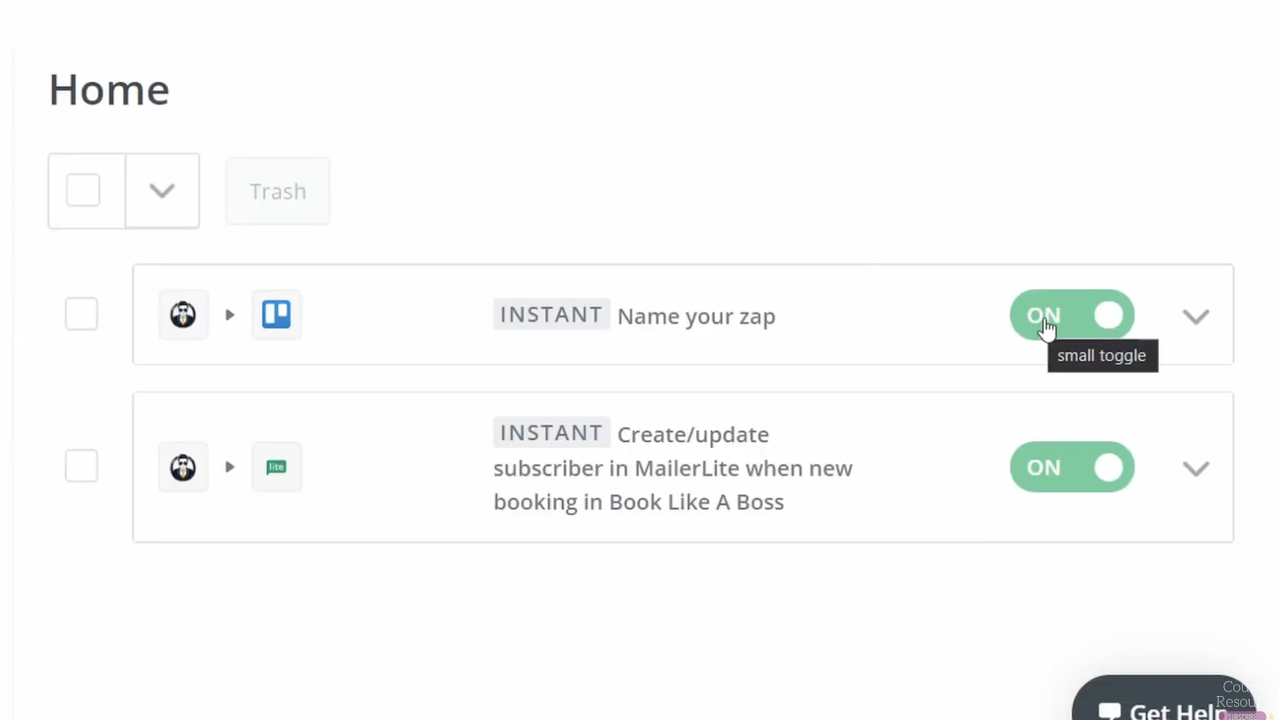The width and height of the screenshot is (1279, 720).
Task: Click the arrow between apps in first zap
Action: 230,315
